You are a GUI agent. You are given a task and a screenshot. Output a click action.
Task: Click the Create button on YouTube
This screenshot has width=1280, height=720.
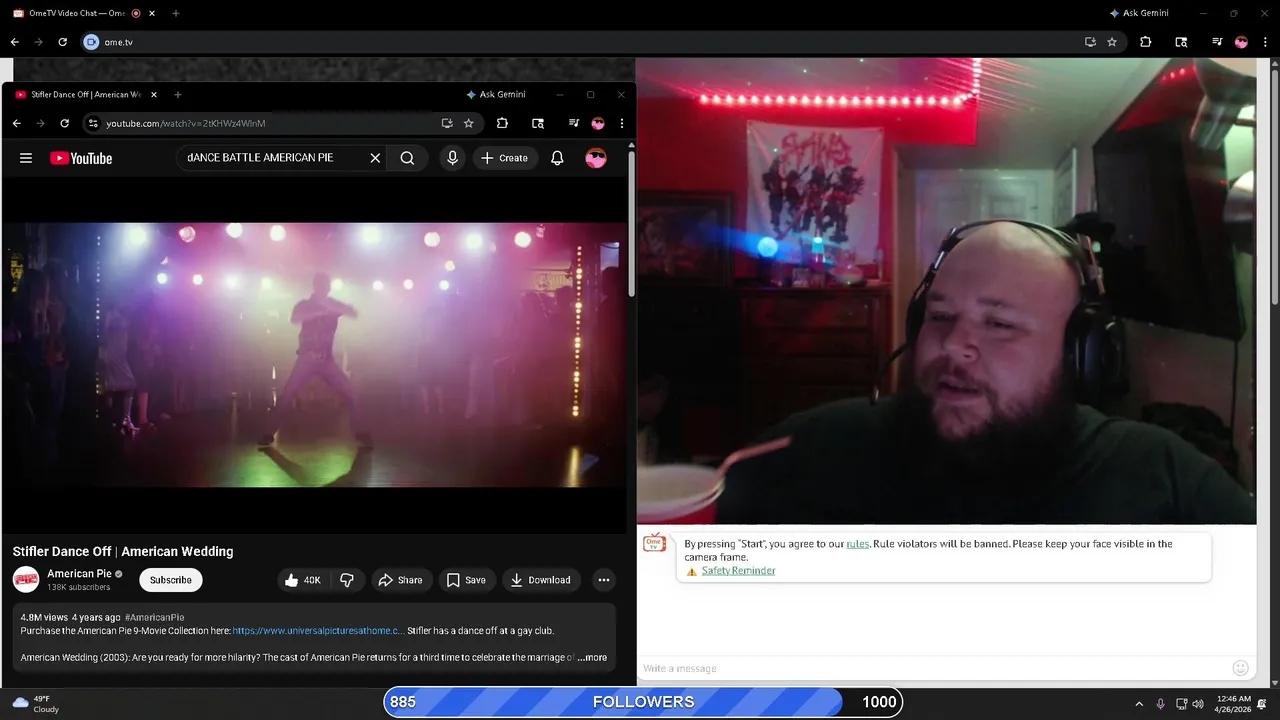tap(504, 158)
